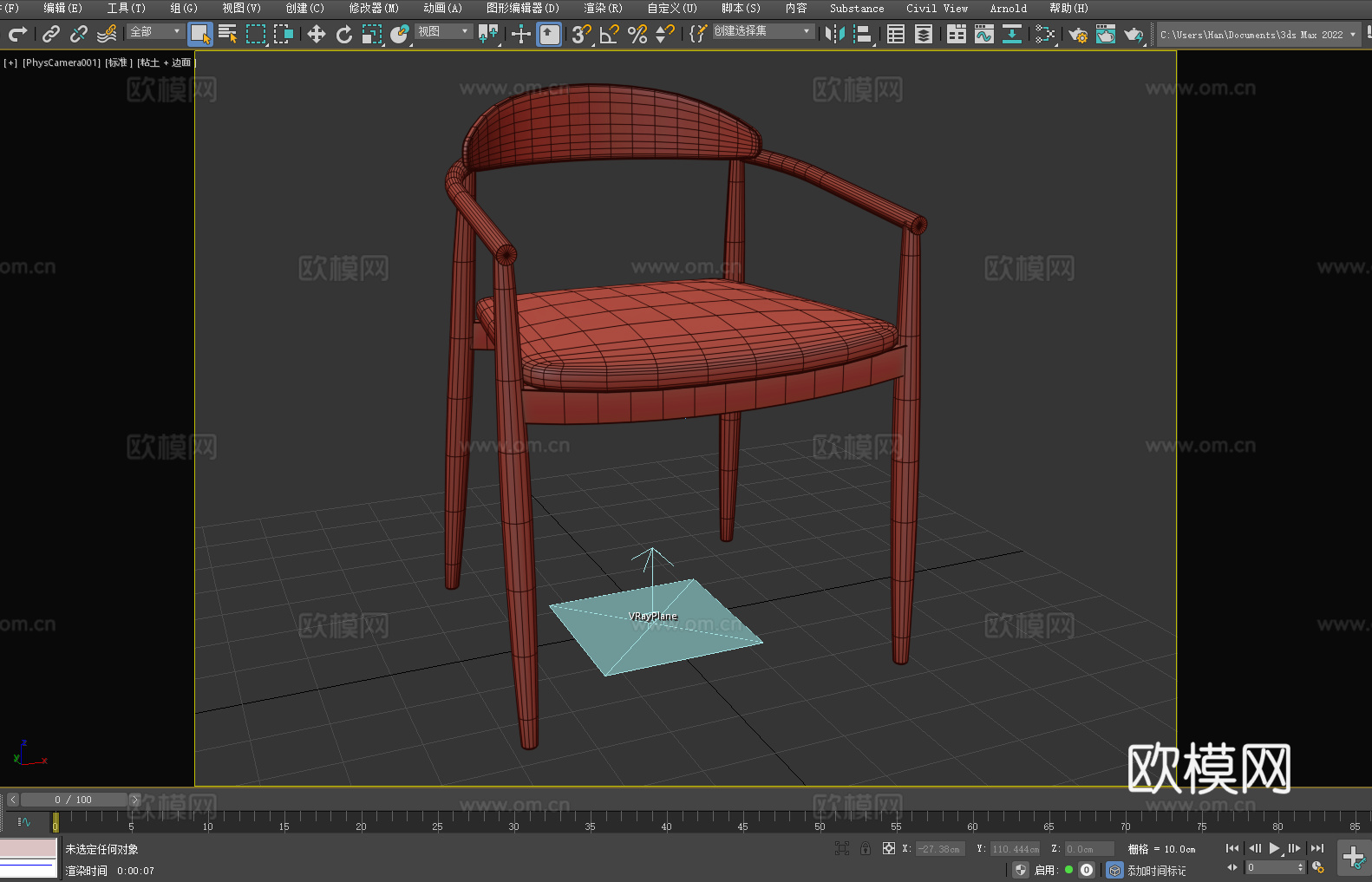Screen dimensions: 1372x882
Task: Open Rendered Frame Window icon
Action: pos(1106,35)
